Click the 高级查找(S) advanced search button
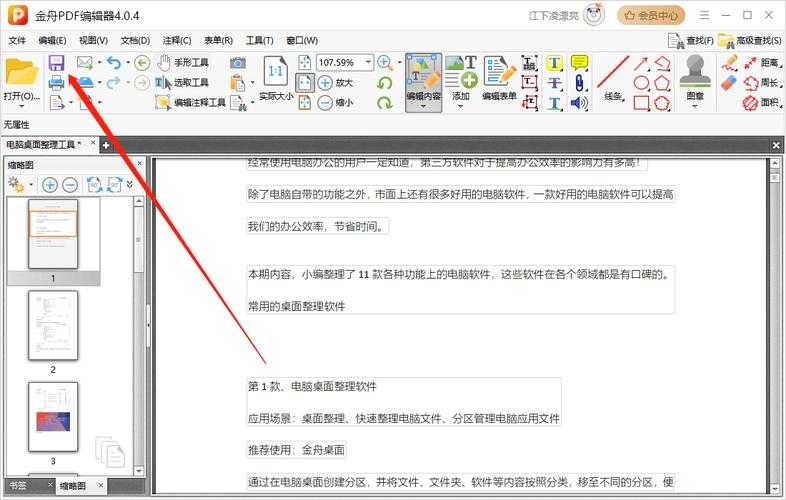Viewport: 786px width, 500px height. 750,41
